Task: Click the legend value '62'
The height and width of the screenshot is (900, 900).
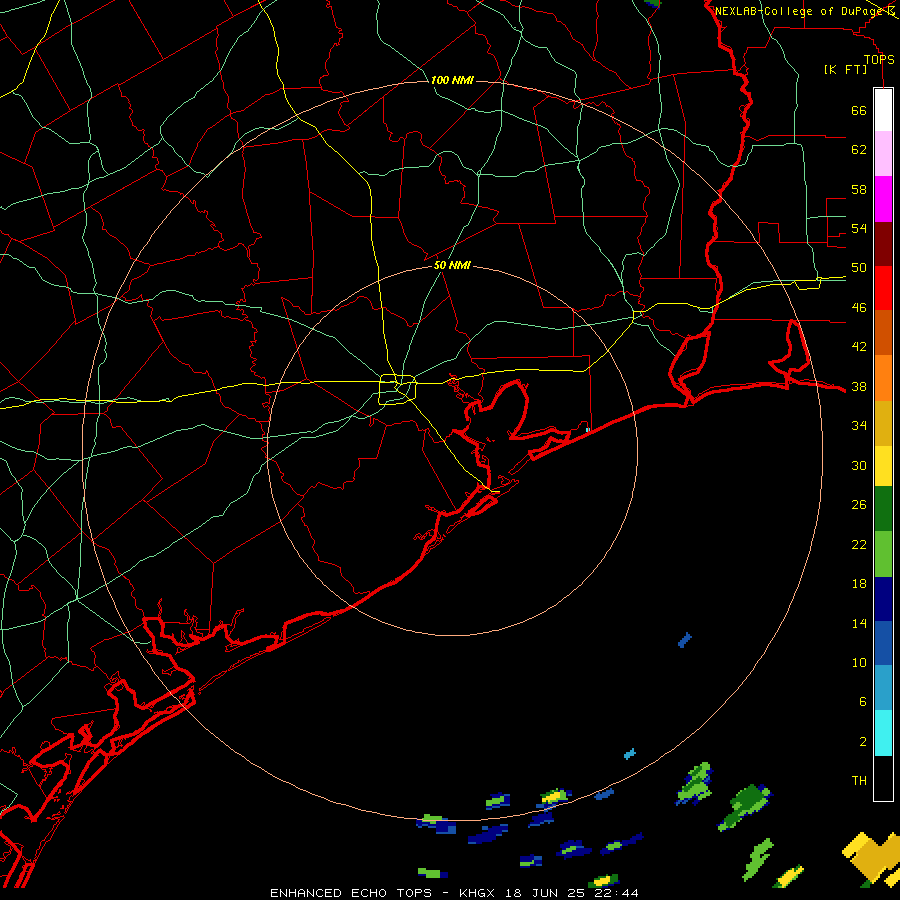Action: click(x=859, y=150)
